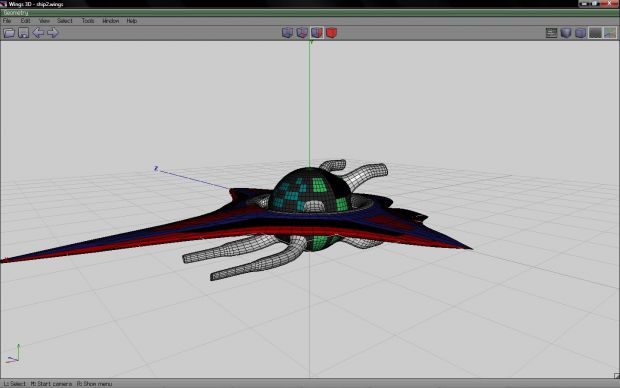Click the "M: Start camera" status bar hint
This screenshot has height=388, width=620.
(x=51, y=384)
